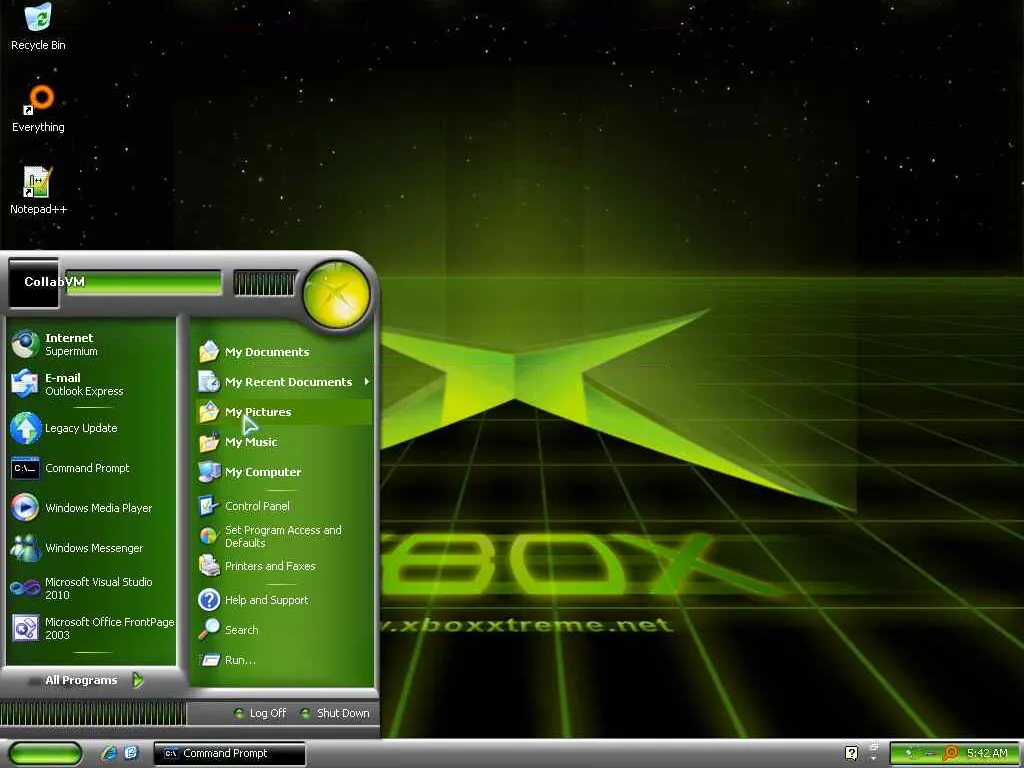Click the Log Off button
This screenshot has height=768, width=1024.
tap(260, 713)
